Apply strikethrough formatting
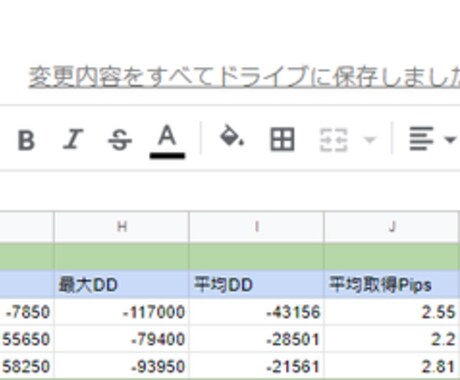460x380 pixels. point(120,140)
